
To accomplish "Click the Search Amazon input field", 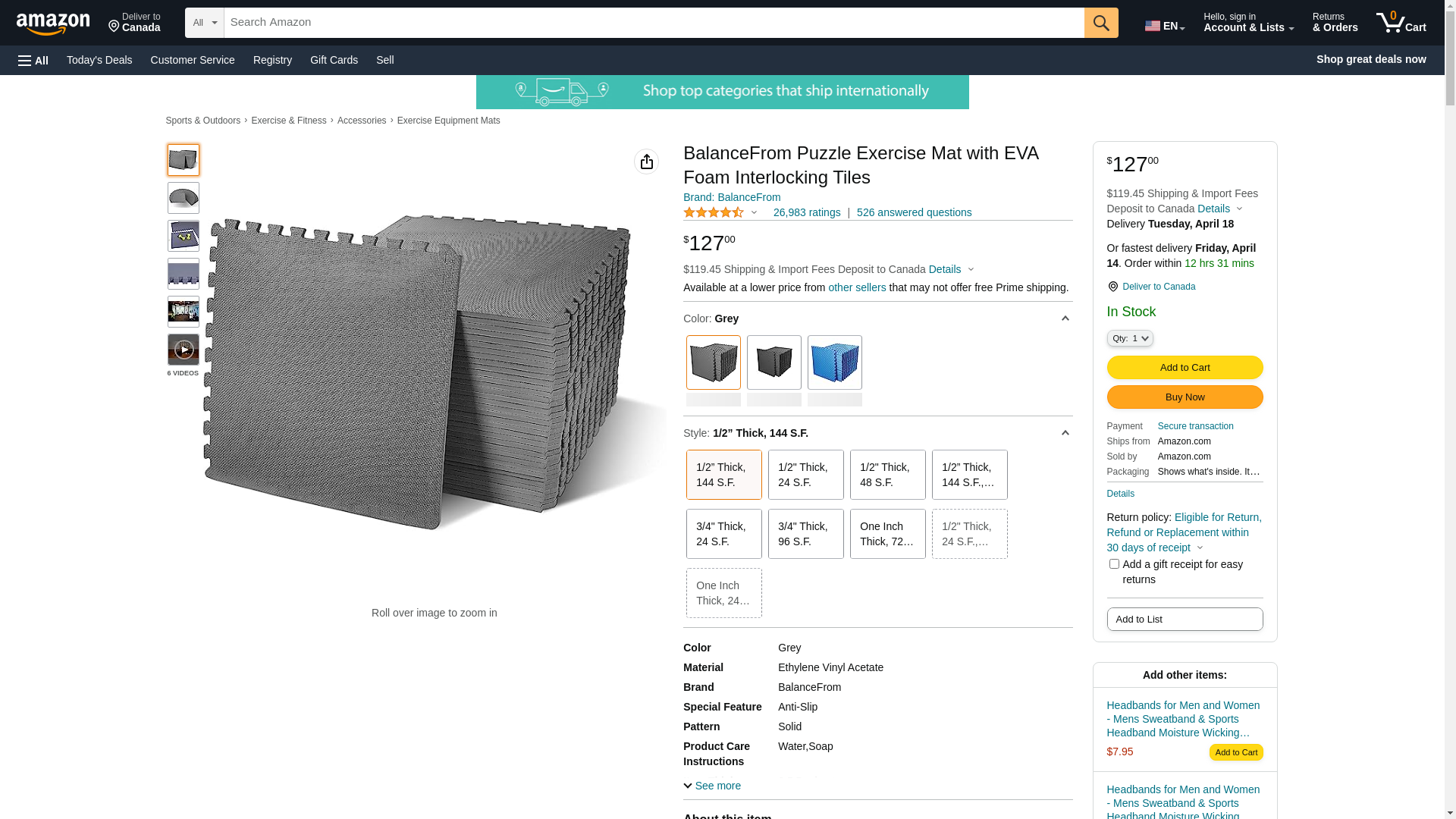I will coord(654,23).
